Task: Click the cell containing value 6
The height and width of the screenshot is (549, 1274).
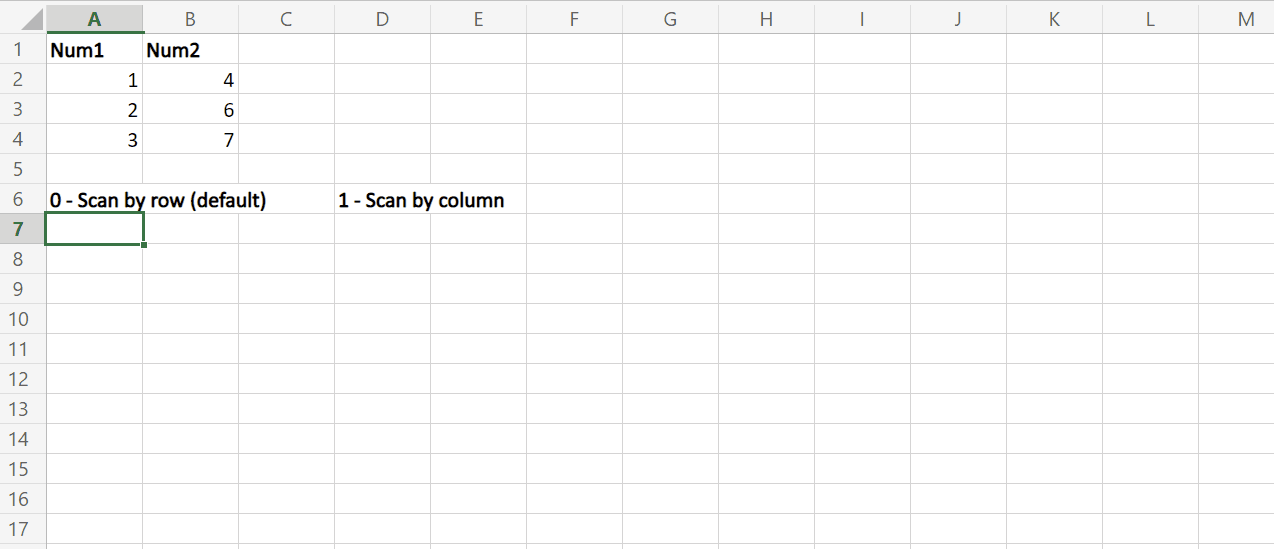Action: (x=190, y=110)
